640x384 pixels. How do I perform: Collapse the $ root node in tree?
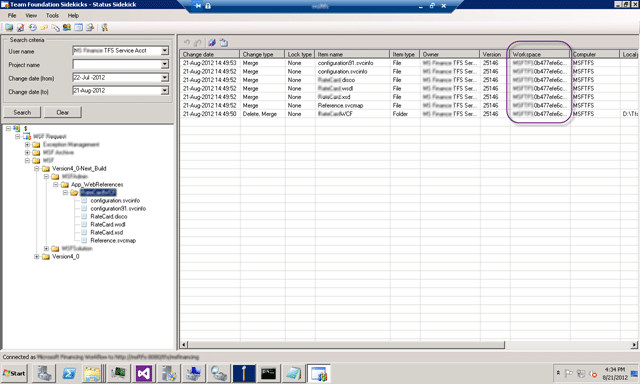(8, 129)
